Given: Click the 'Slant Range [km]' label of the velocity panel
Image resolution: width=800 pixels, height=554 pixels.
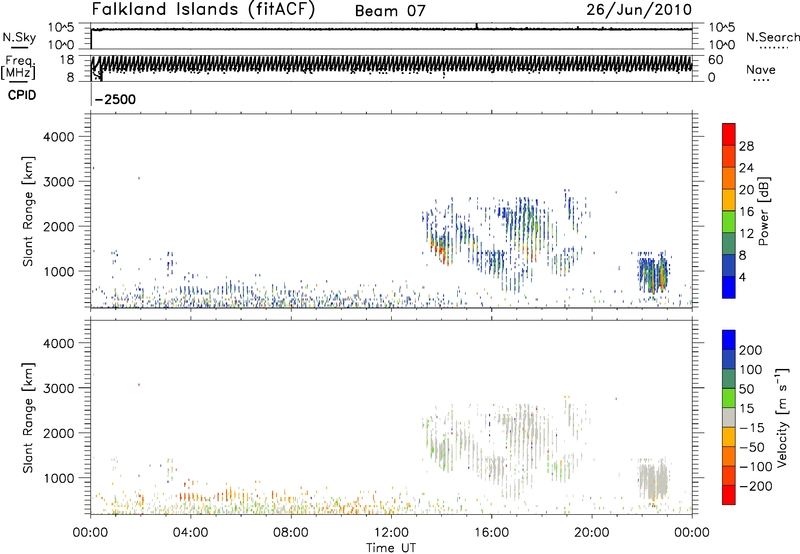Looking at the screenshot, I should [x=28, y=417].
